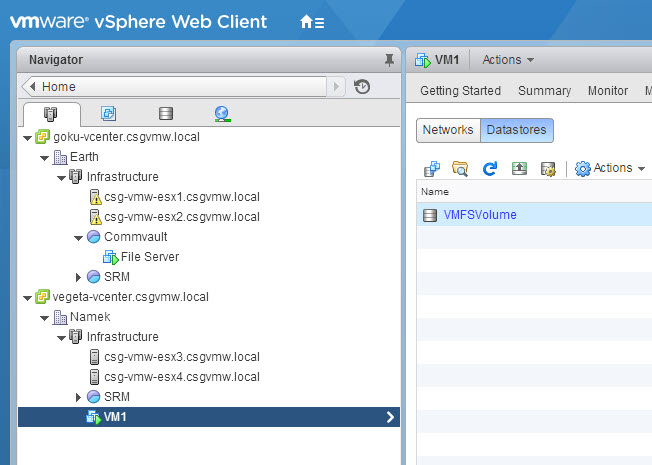The image size is (652, 465).
Task: Select the Datastores toggle button
Action: (x=516, y=130)
